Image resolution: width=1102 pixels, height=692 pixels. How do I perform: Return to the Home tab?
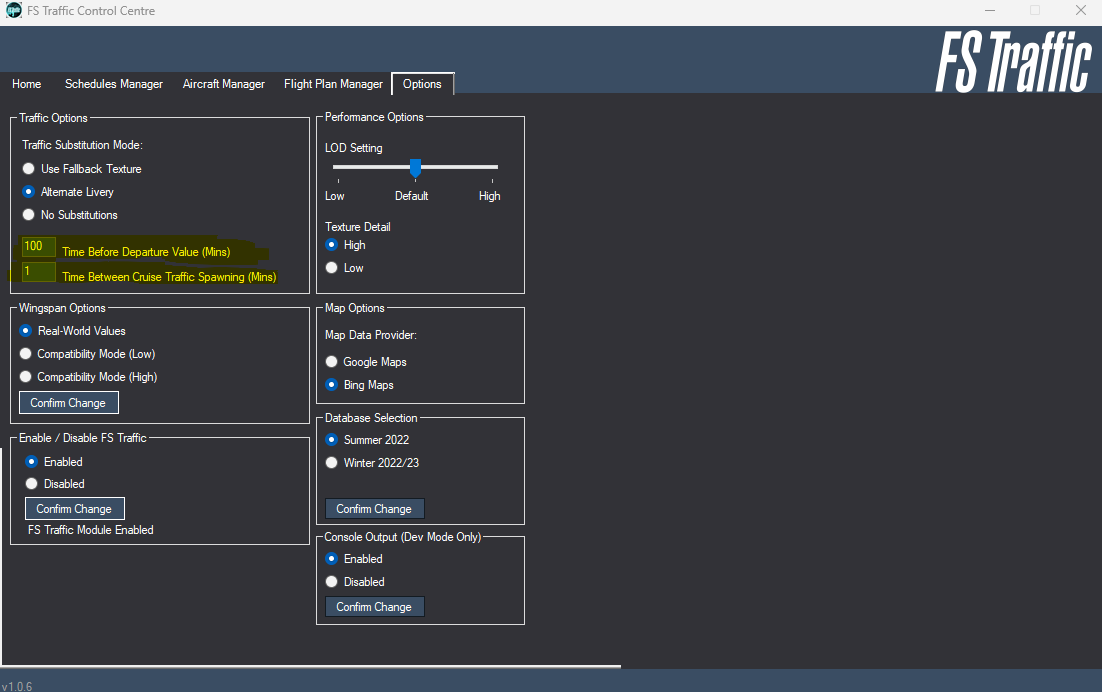click(x=26, y=84)
